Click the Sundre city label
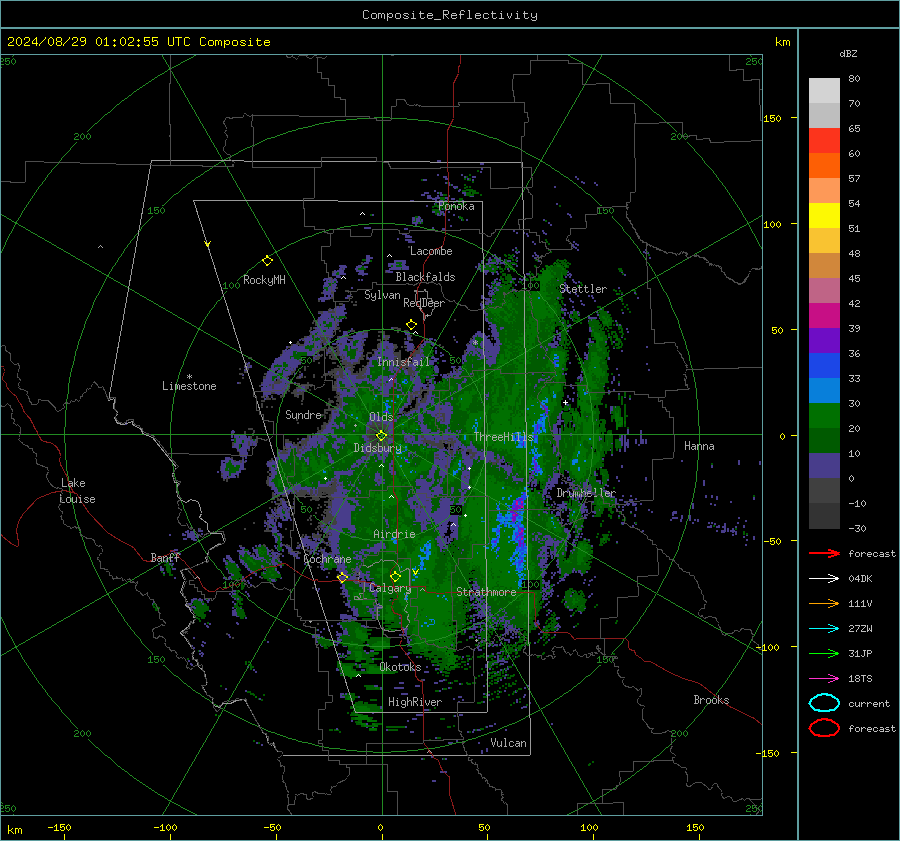This screenshot has width=900, height=841. coord(304,415)
